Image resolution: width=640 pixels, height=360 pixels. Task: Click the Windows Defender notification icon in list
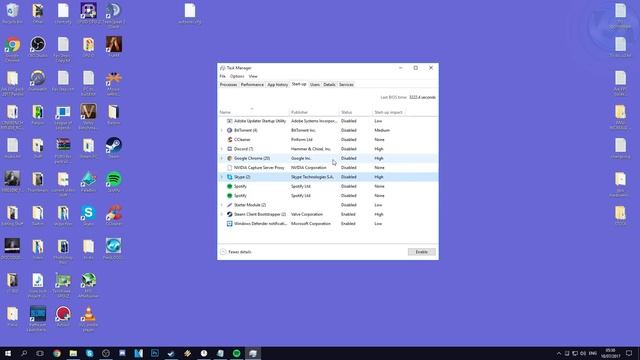229,224
